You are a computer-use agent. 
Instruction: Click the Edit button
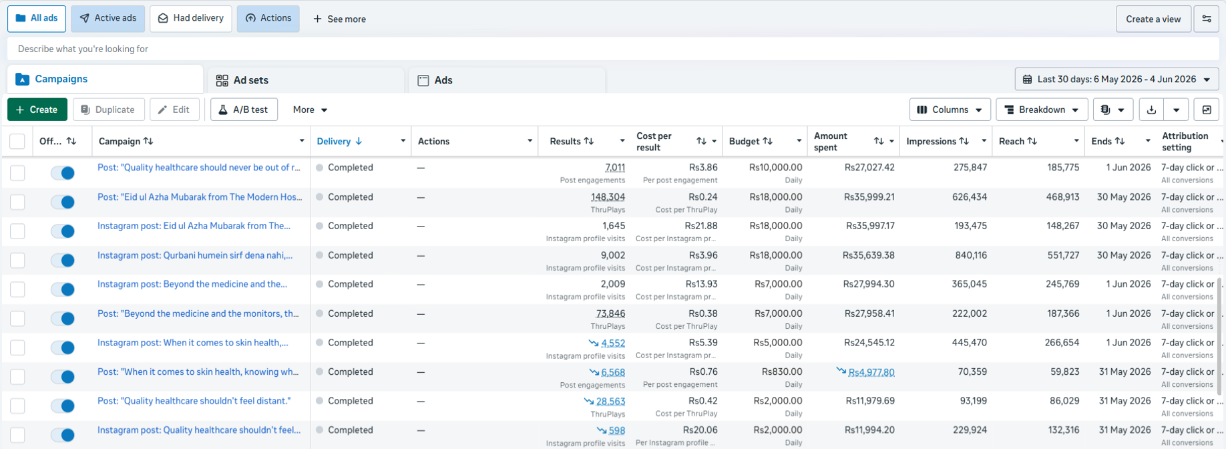[175, 109]
